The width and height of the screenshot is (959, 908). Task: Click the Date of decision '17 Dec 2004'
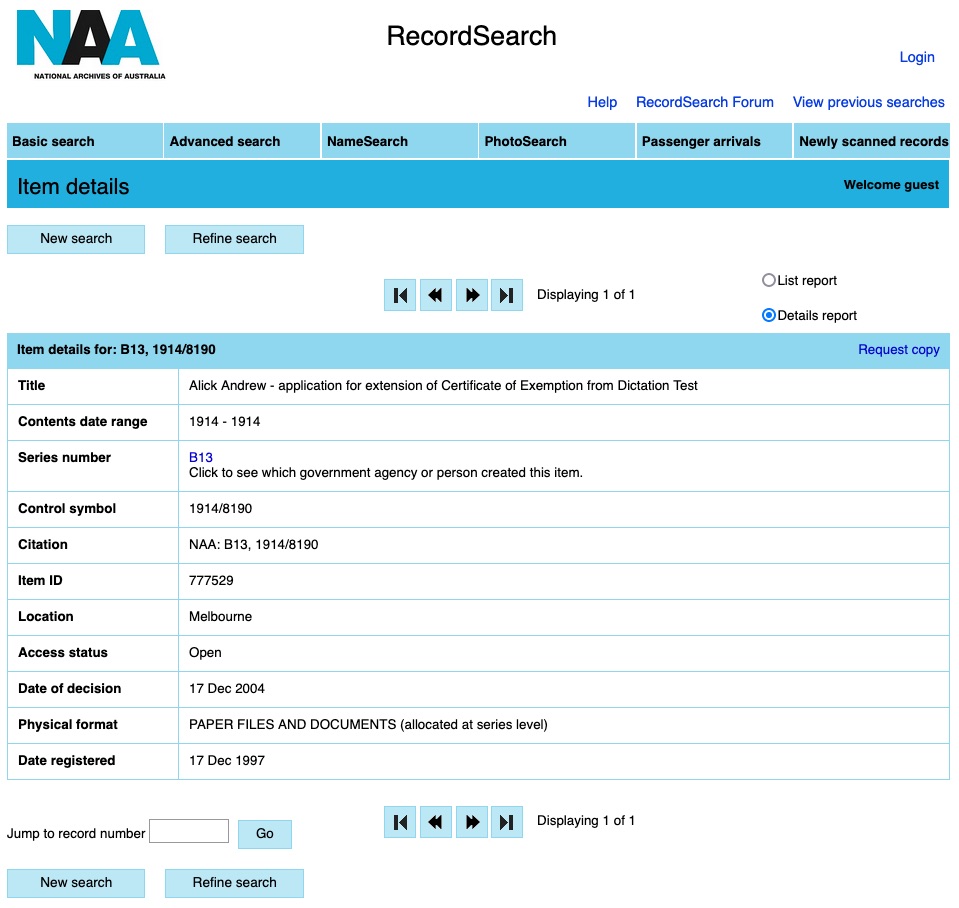[x=226, y=688]
